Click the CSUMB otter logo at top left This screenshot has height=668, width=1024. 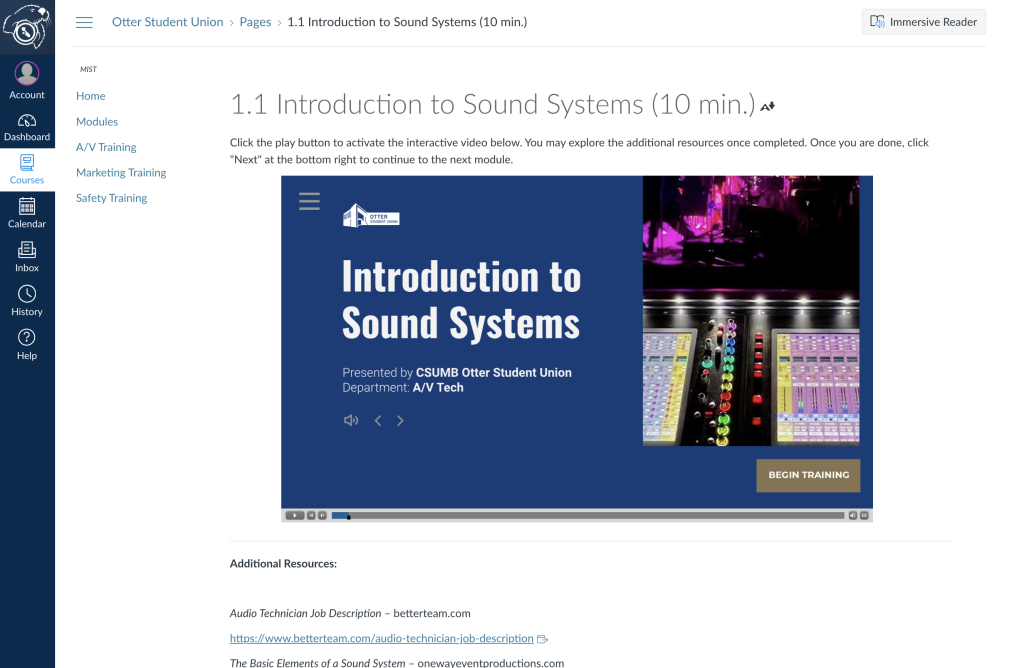[27, 27]
